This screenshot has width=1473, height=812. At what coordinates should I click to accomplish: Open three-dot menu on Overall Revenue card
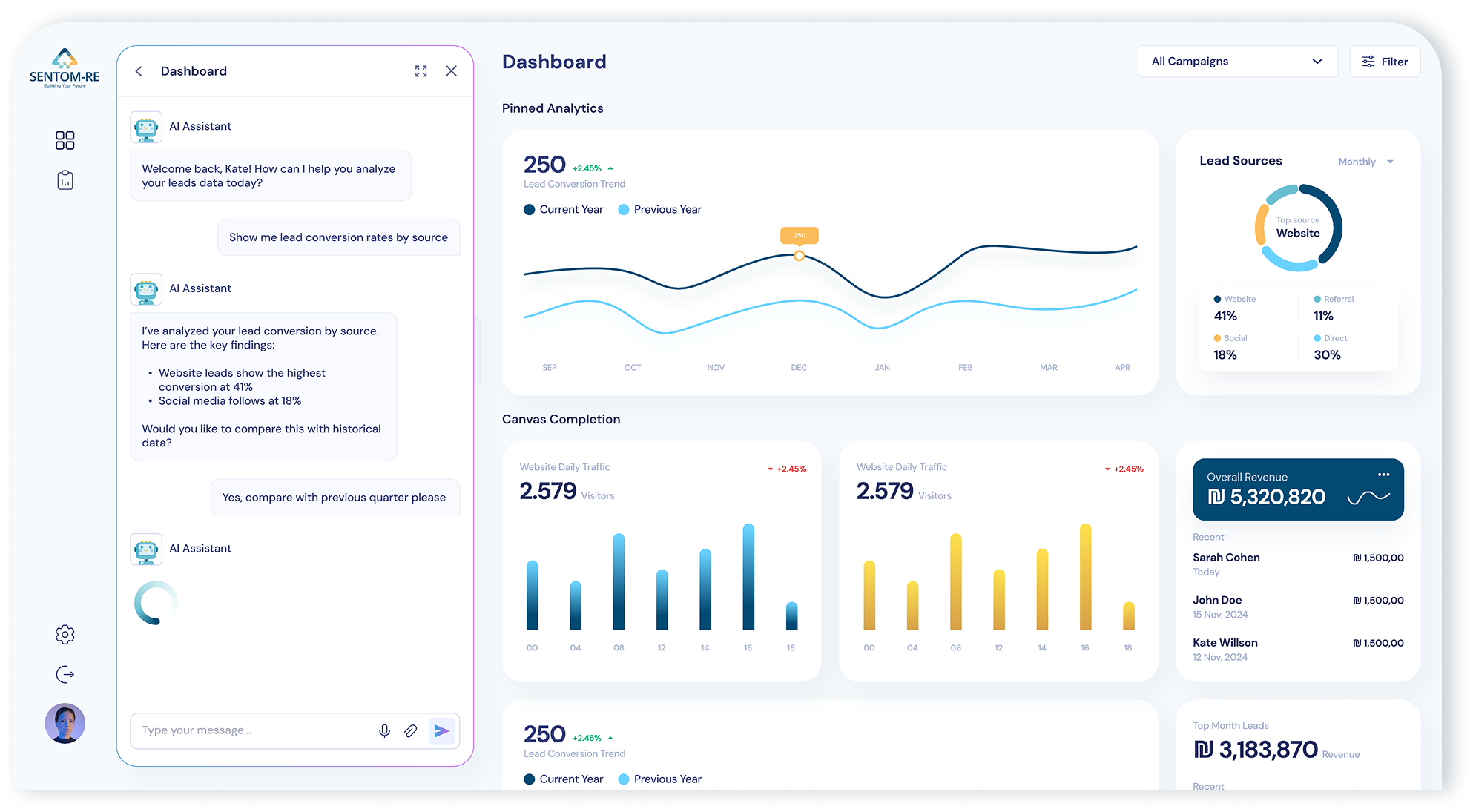pos(1383,475)
